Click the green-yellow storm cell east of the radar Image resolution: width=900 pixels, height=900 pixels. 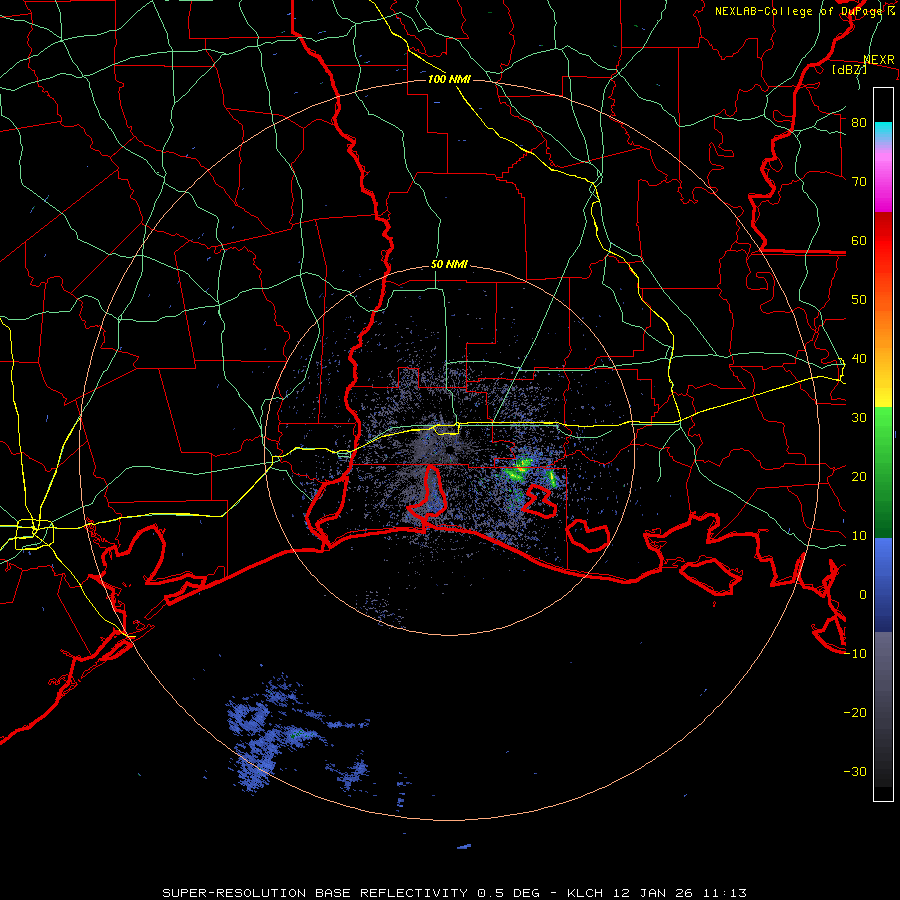(x=520, y=468)
